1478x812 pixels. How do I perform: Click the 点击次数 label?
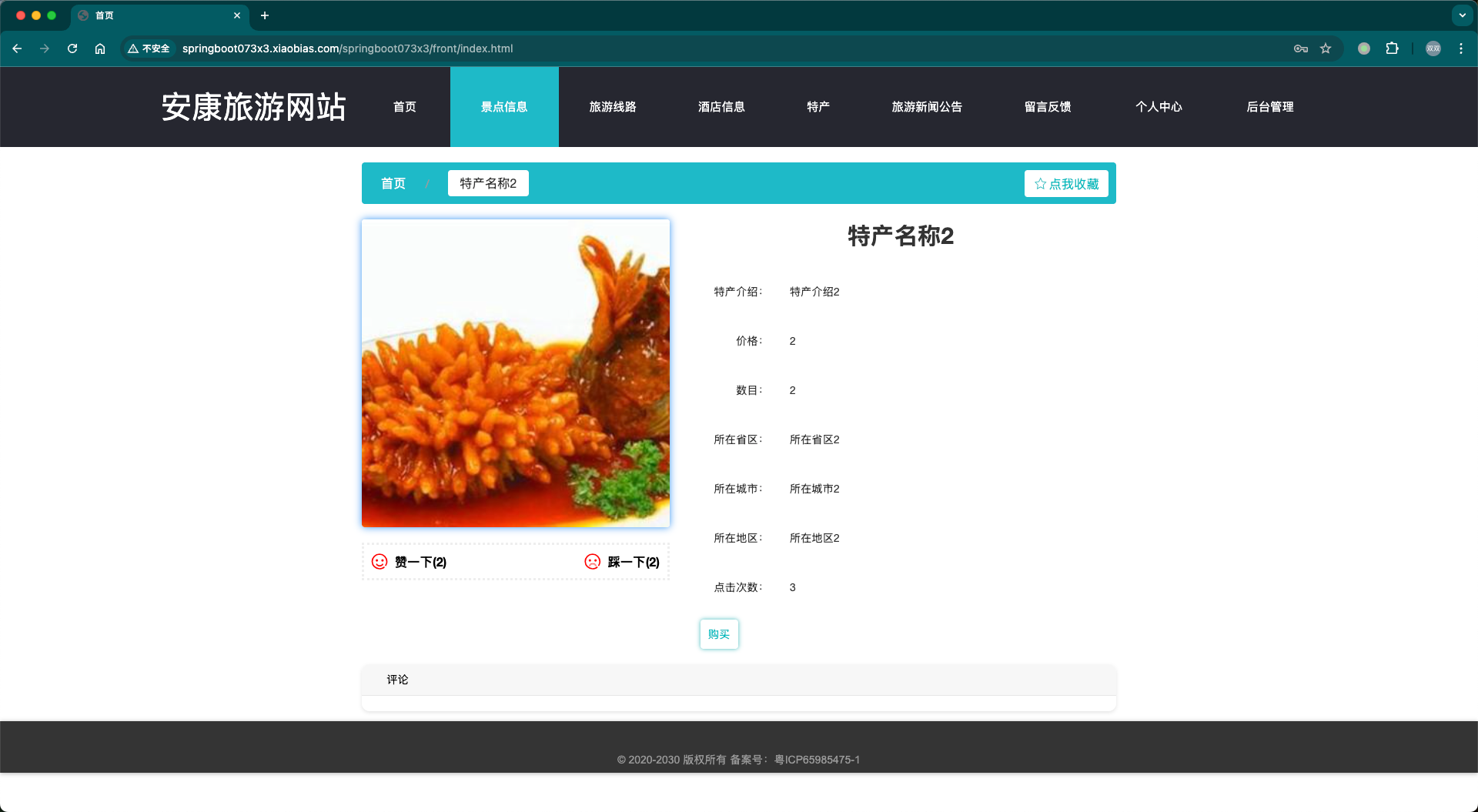tap(737, 587)
